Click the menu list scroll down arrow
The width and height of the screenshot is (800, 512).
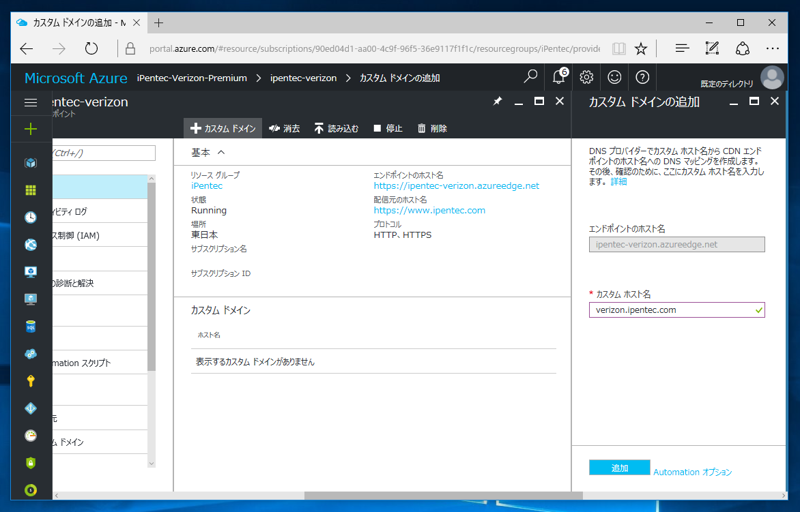pyautogui.click(x=151, y=463)
